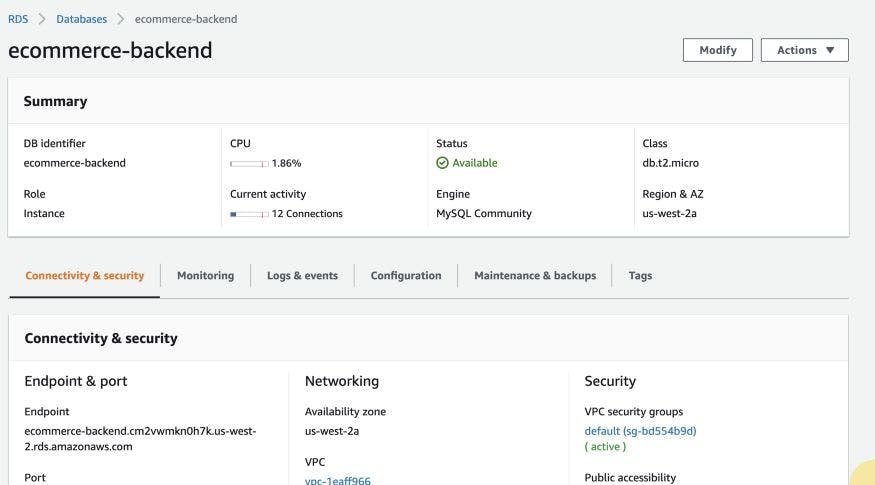Click the Modify button
The image size is (875, 485).
click(717, 50)
